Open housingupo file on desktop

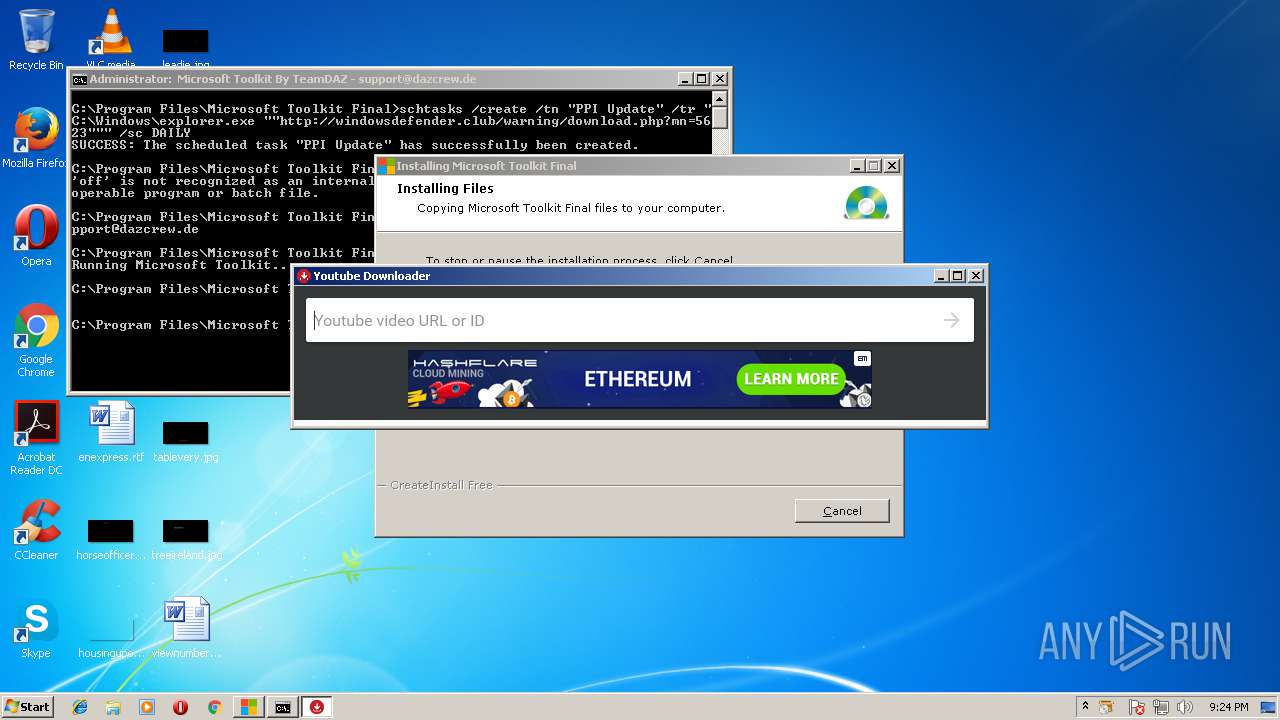(x=111, y=637)
